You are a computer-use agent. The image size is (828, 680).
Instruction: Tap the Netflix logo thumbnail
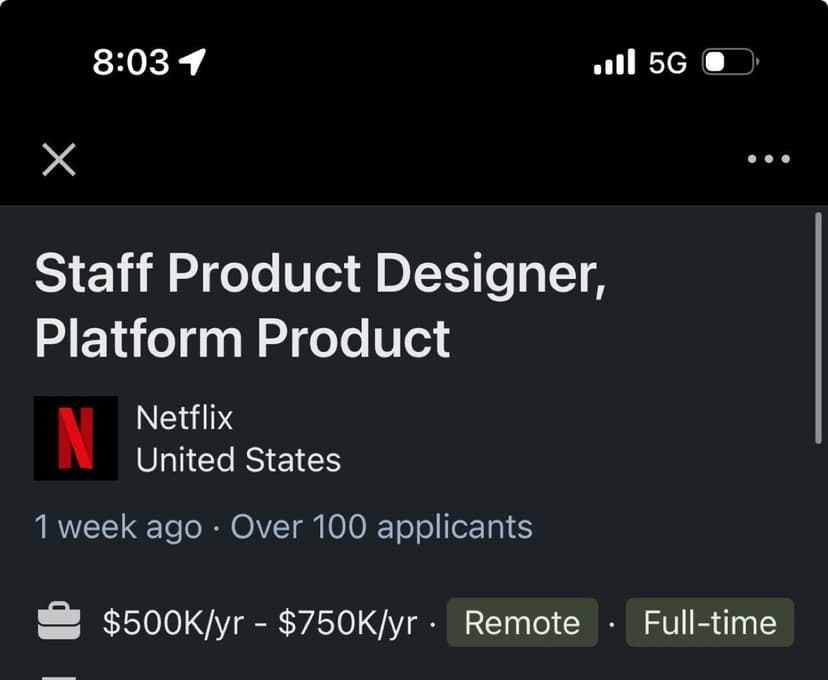[x=76, y=438]
